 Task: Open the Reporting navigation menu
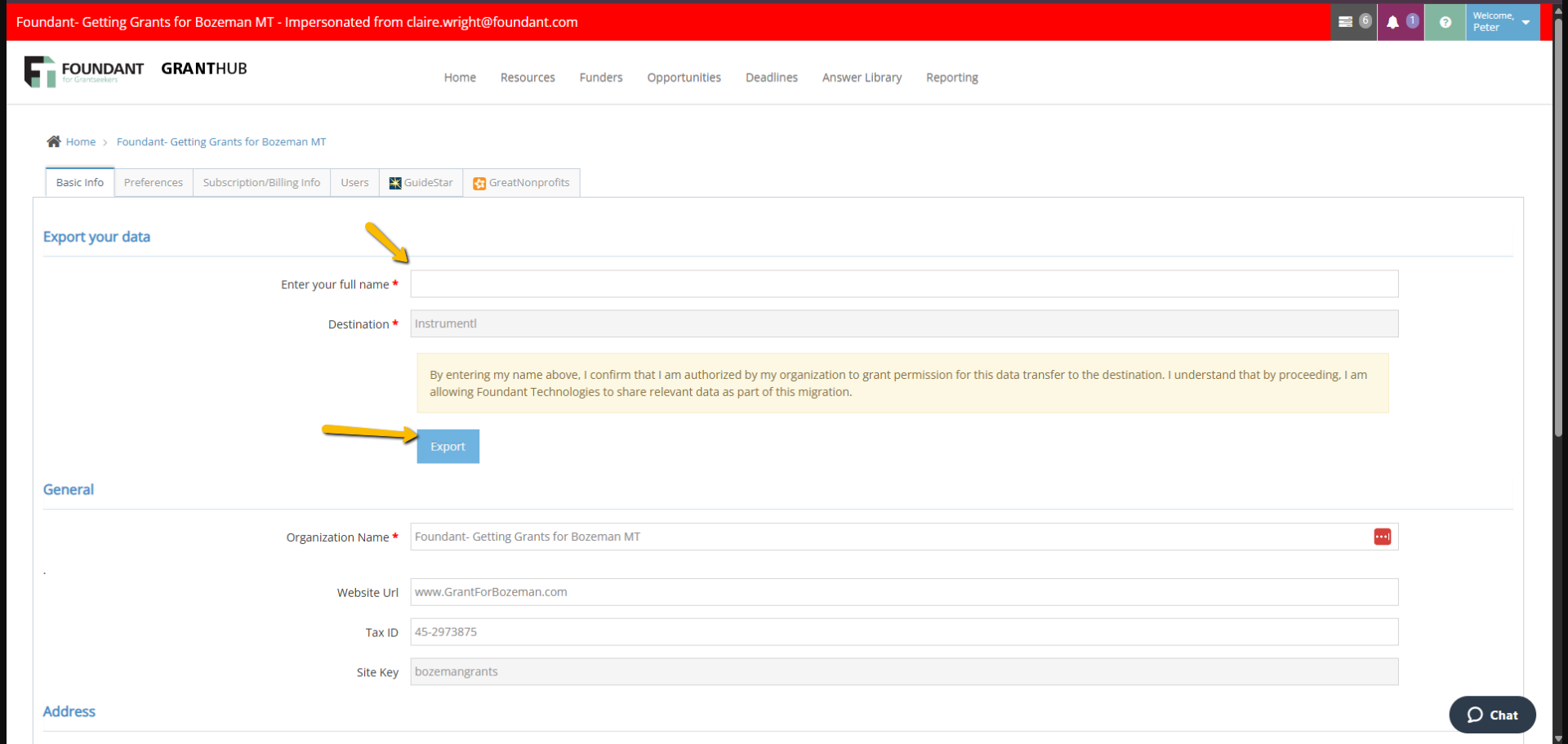click(x=951, y=78)
